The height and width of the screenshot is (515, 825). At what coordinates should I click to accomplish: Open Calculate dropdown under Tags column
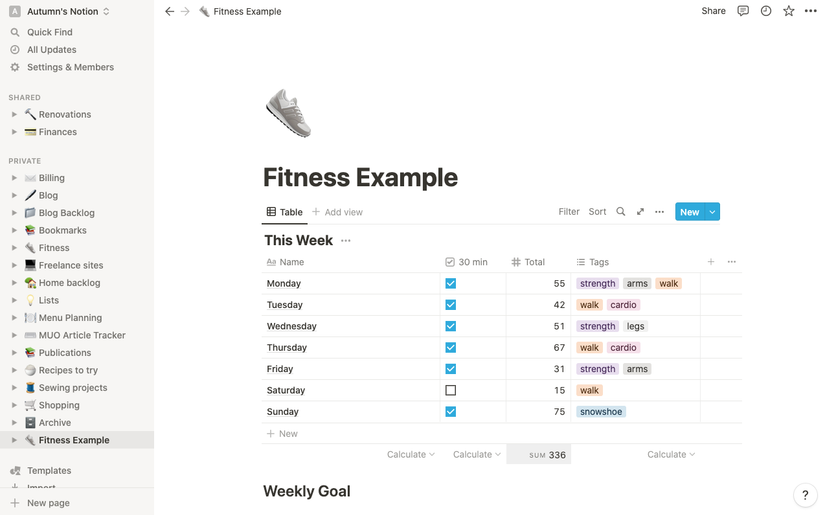[x=670, y=454]
